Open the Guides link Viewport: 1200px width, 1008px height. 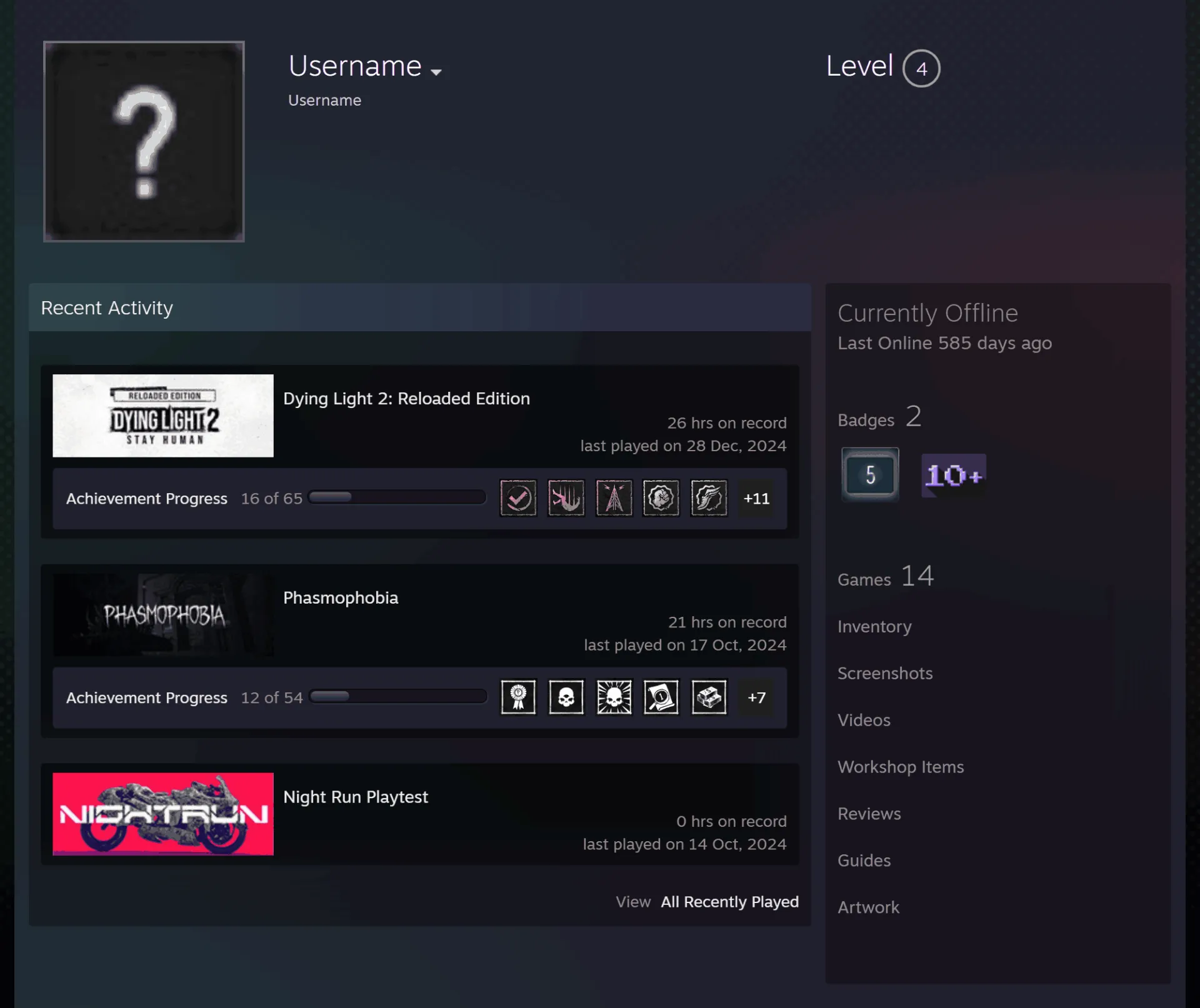(864, 861)
